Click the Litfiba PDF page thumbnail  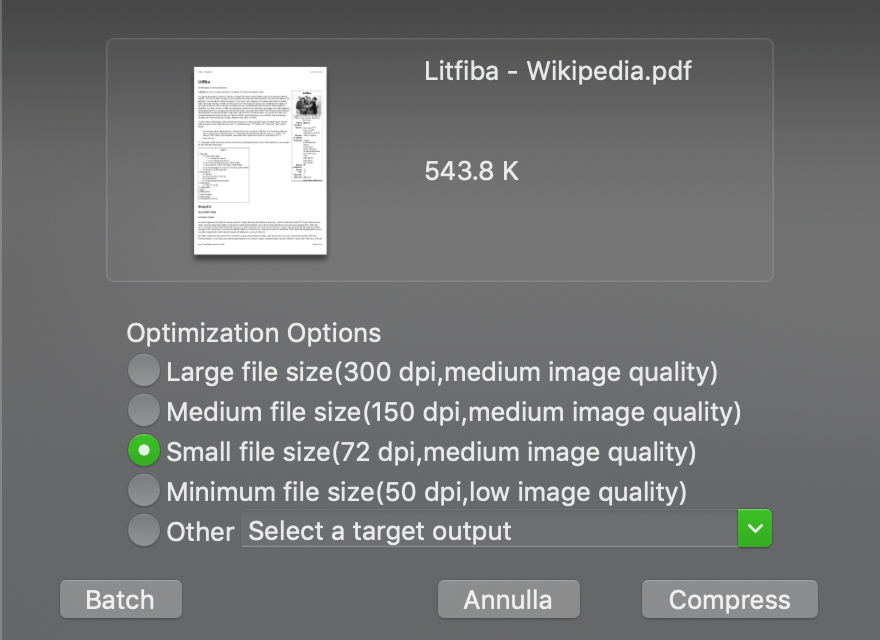[x=260, y=161]
